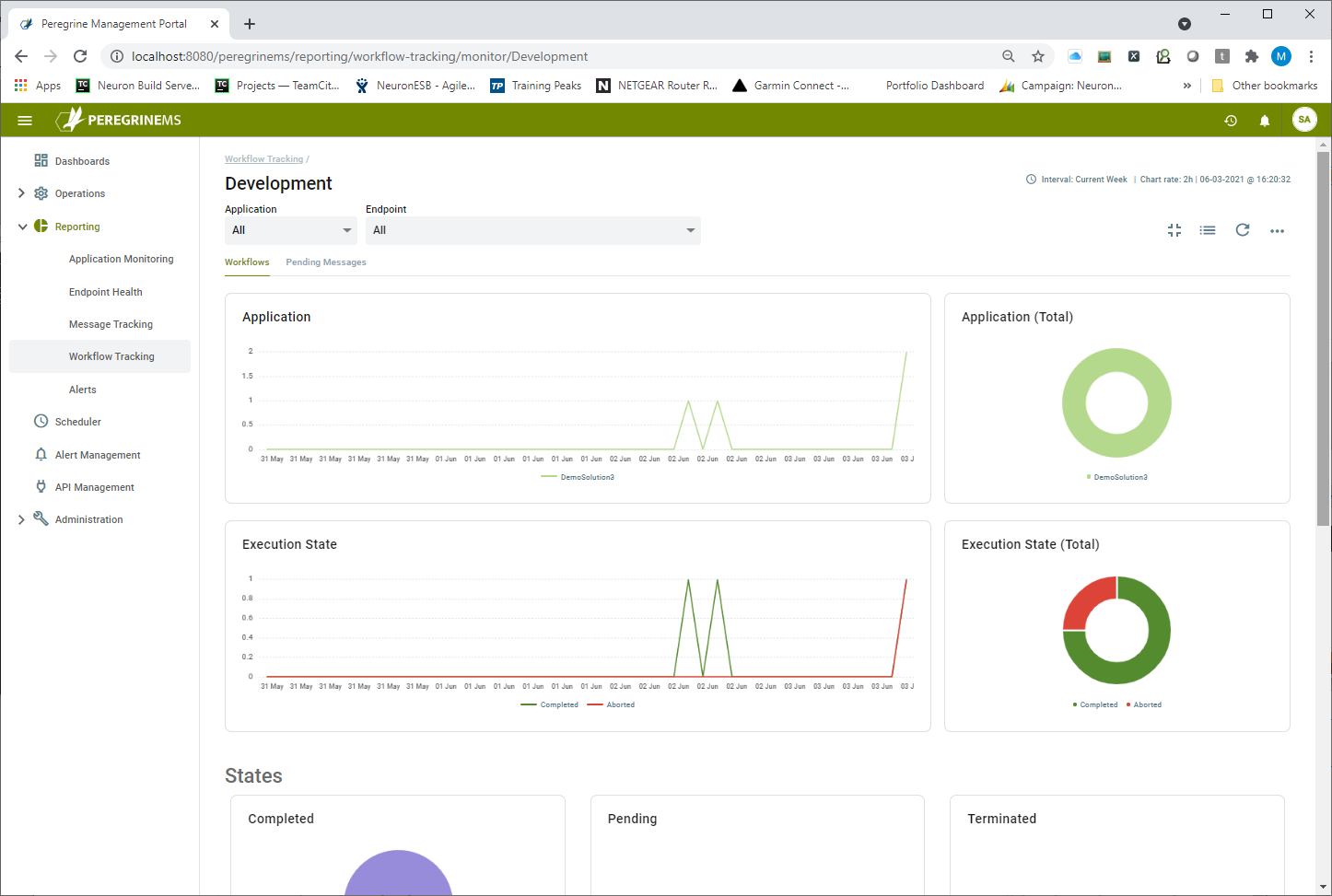This screenshot has height=896, width=1332.
Task: Open Application Monitoring in the sidebar
Action: (121, 259)
